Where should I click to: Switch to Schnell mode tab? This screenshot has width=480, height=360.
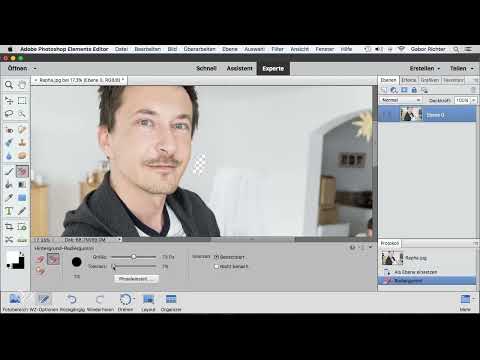pyautogui.click(x=206, y=68)
